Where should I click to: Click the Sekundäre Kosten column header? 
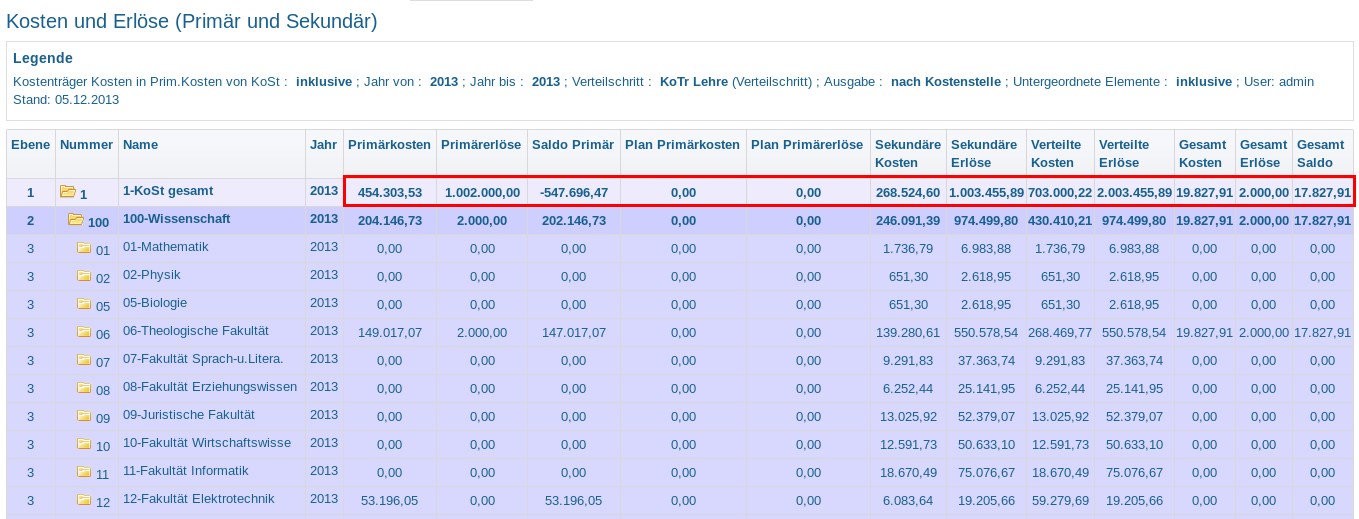tap(908, 154)
